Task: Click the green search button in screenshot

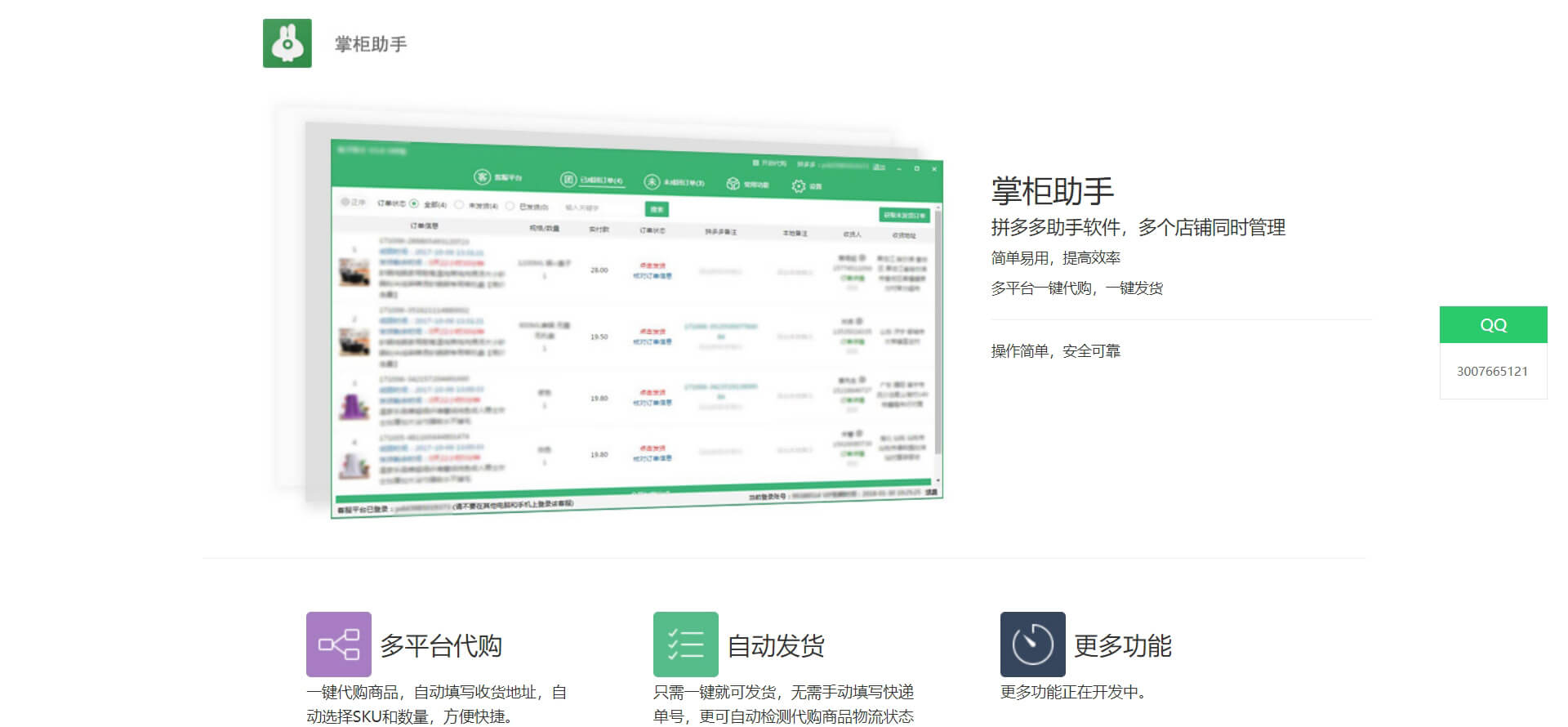Action: 657,209
